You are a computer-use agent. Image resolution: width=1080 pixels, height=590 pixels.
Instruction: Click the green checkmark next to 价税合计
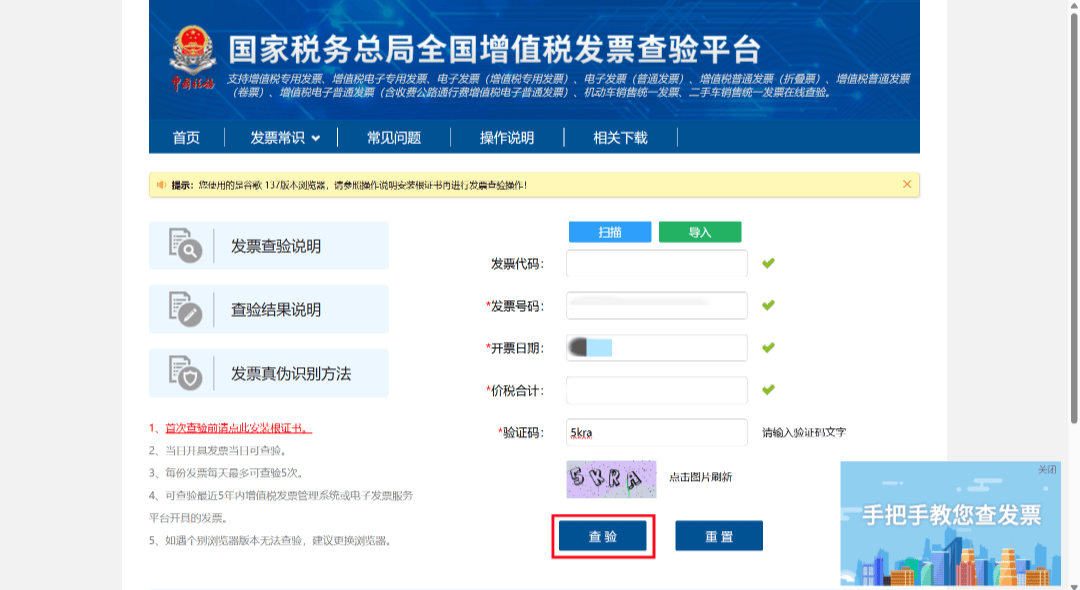coord(768,390)
